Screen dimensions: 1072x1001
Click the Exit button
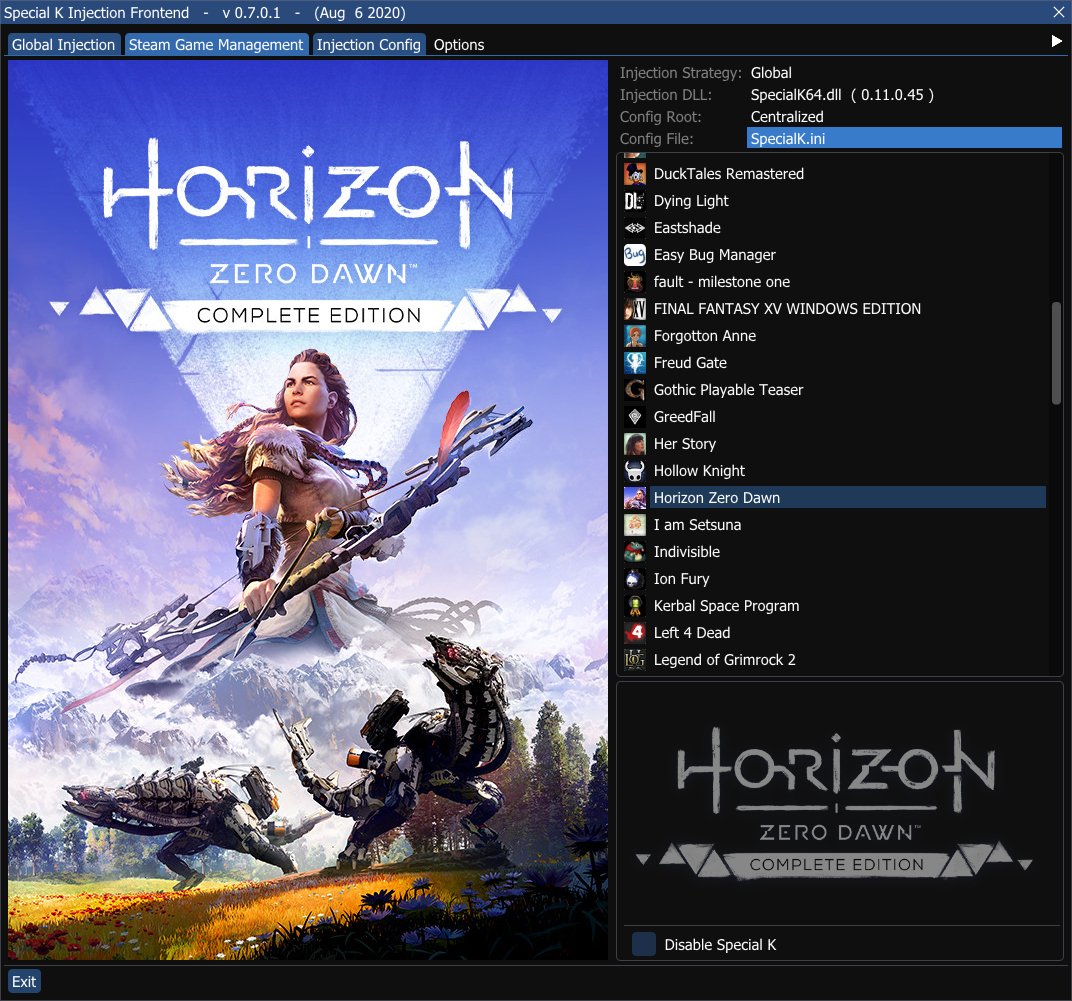click(24, 981)
